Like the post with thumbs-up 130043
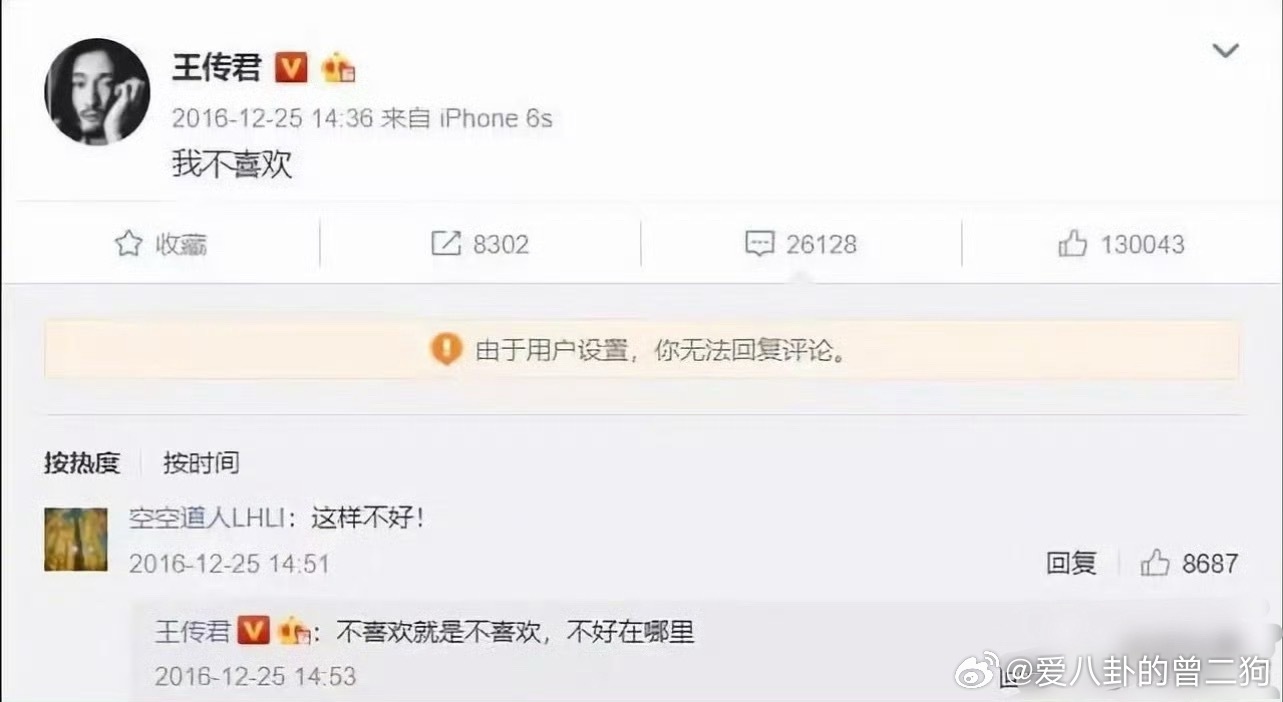 [x=1072, y=244]
